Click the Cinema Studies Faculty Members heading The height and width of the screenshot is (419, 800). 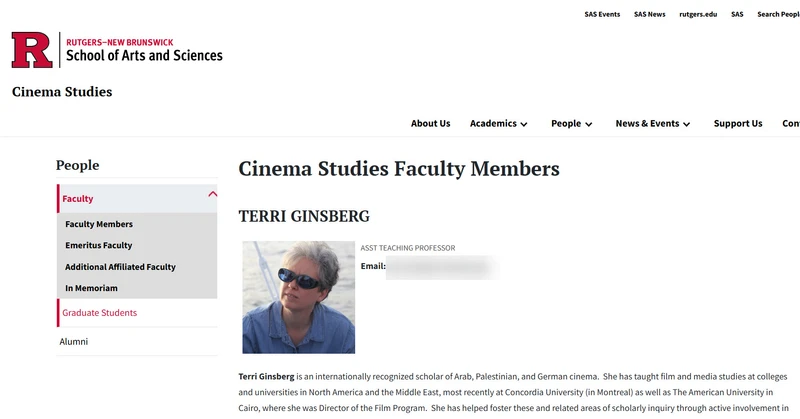click(x=399, y=169)
